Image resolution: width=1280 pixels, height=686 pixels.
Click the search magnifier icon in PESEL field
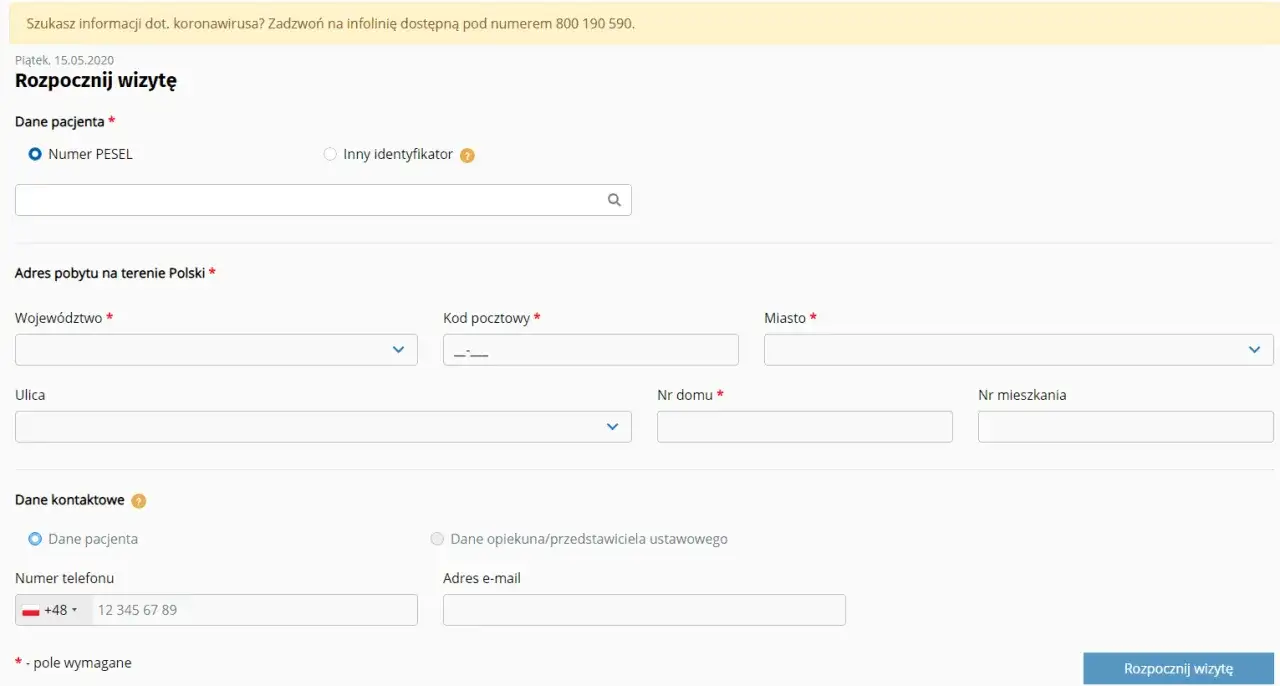(x=614, y=200)
